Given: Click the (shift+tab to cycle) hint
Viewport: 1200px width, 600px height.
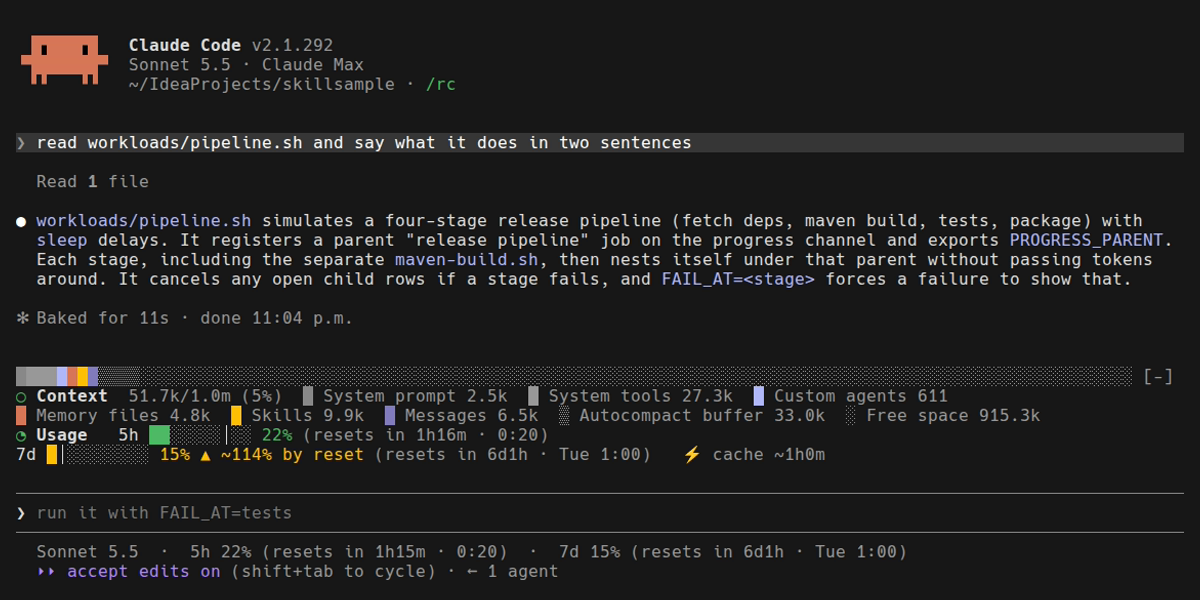Looking at the screenshot, I should click(x=334, y=572).
